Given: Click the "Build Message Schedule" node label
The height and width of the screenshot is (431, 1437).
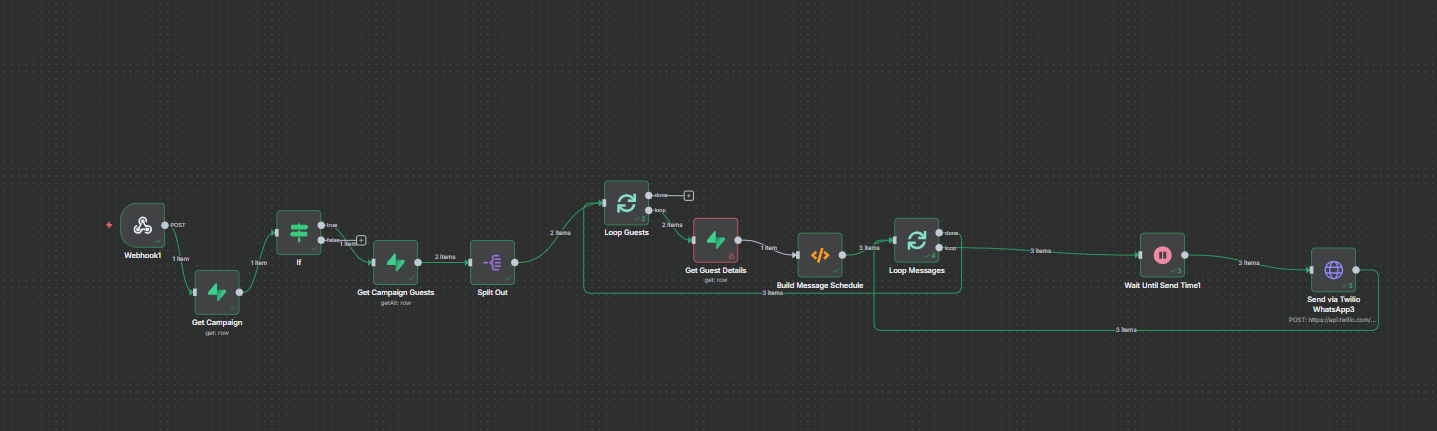Looking at the screenshot, I should [x=820, y=286].
